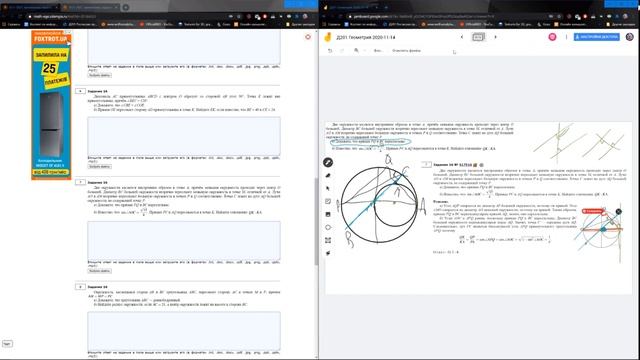640x360 pixels.
Task: Click the number box beside the last Задание 16
Action: tap(80, 287)
